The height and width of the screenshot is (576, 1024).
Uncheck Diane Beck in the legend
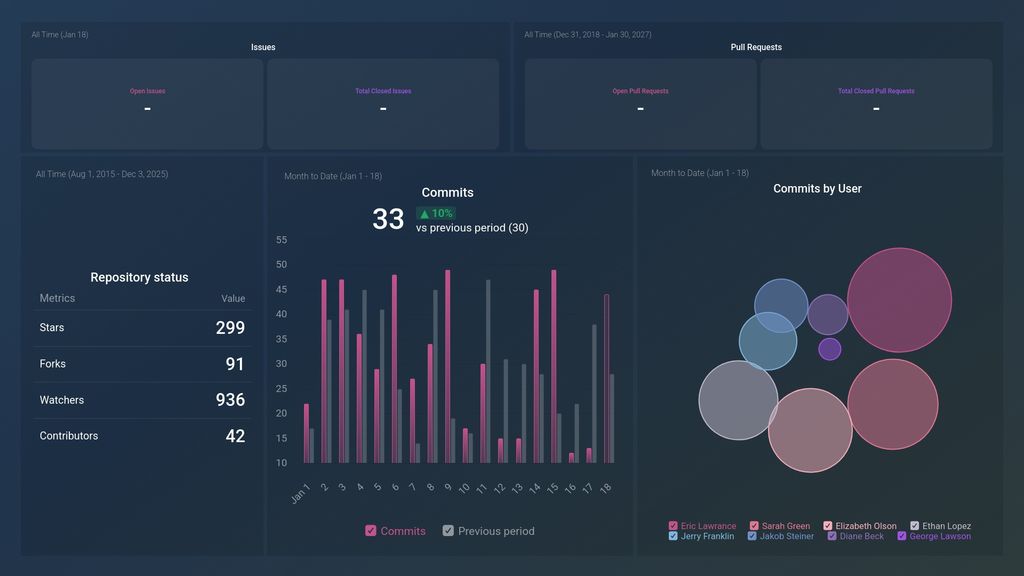coord(832,536)
